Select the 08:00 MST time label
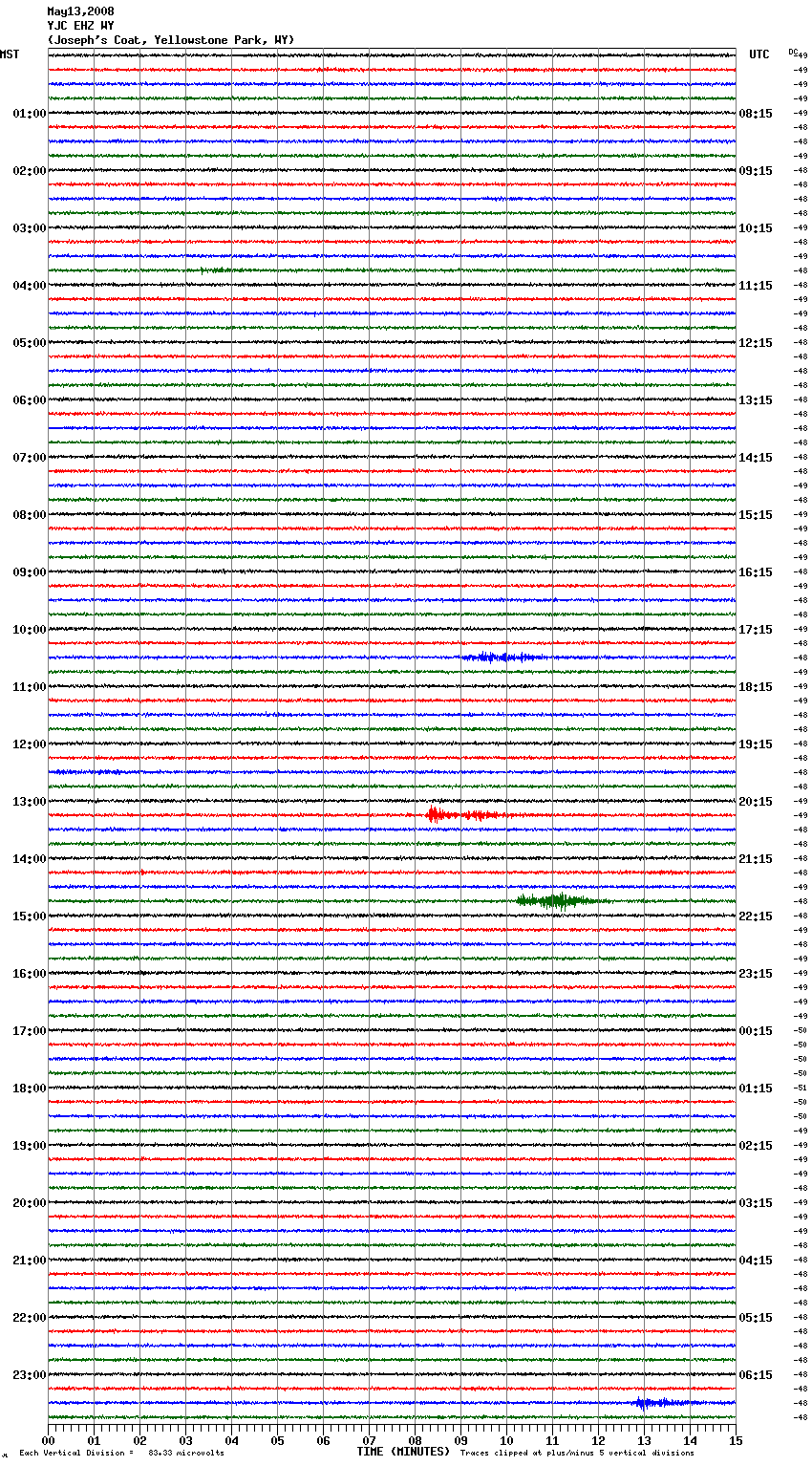The image size is (812, 1466). (x=30, y=515)
